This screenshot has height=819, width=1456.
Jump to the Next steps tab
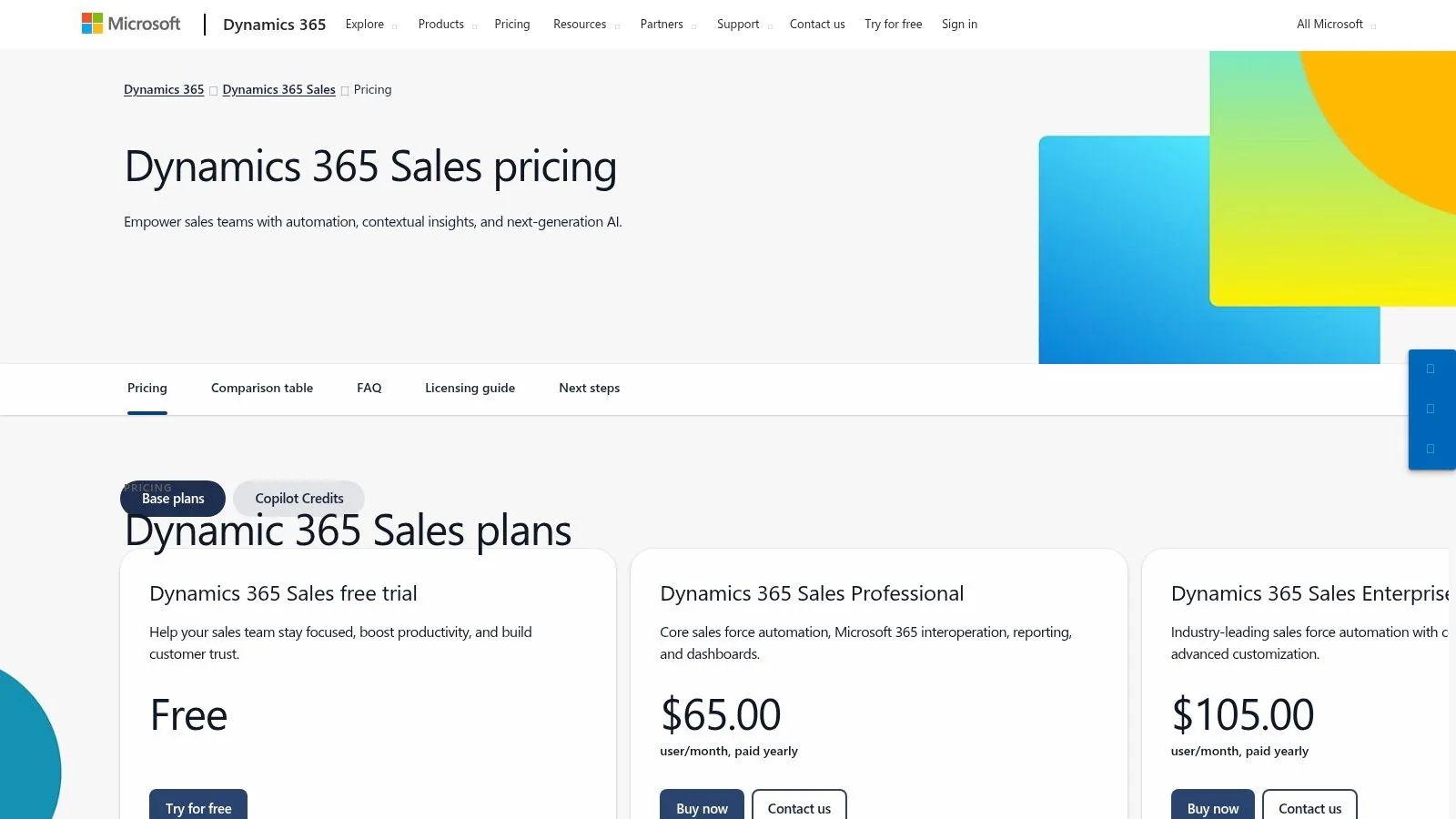pyautogui.click(x=589, y=388)
